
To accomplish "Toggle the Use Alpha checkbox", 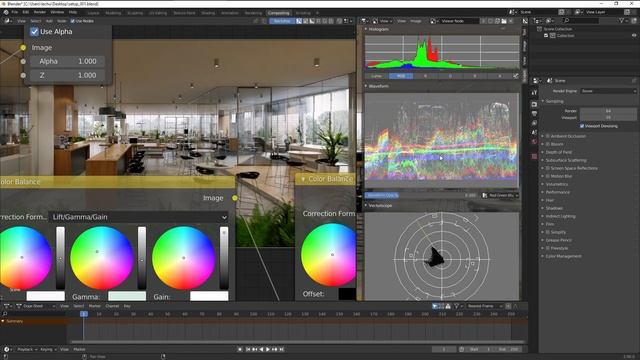I will pyautogui.click(x=34, y=31).
